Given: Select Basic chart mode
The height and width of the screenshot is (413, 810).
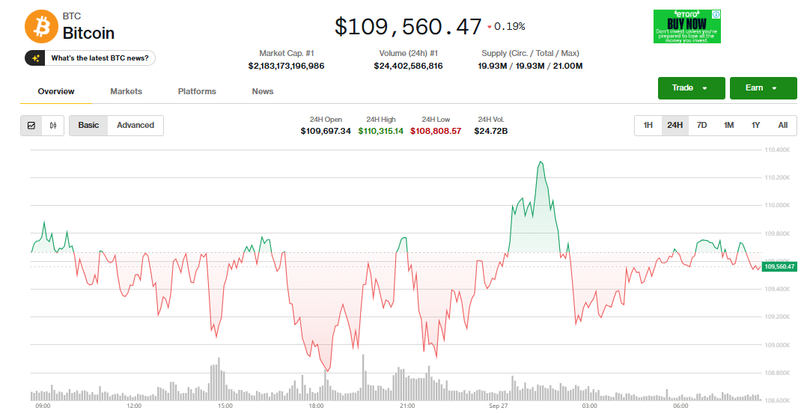Looking at the screenshot, I should point(89,125).
